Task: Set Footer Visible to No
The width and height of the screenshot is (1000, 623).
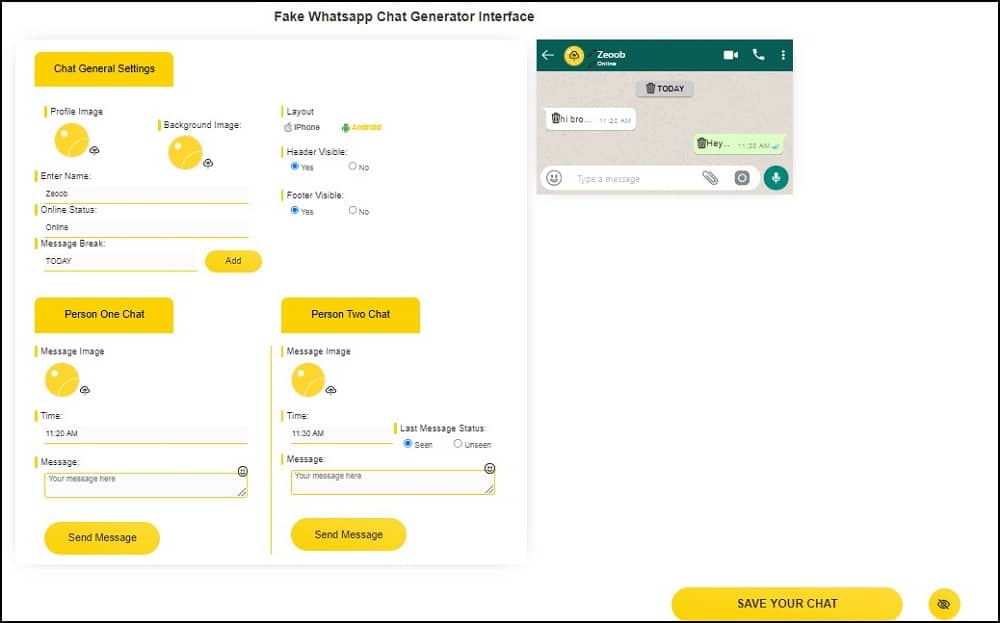Action: [x=353, y=210]
